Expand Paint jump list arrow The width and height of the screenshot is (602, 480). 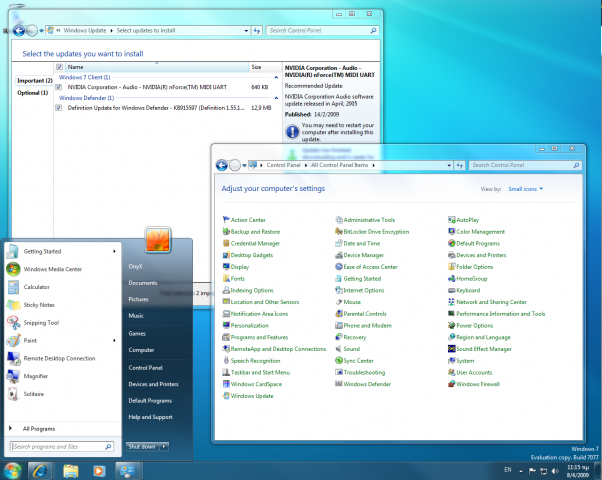pos(114,340)
